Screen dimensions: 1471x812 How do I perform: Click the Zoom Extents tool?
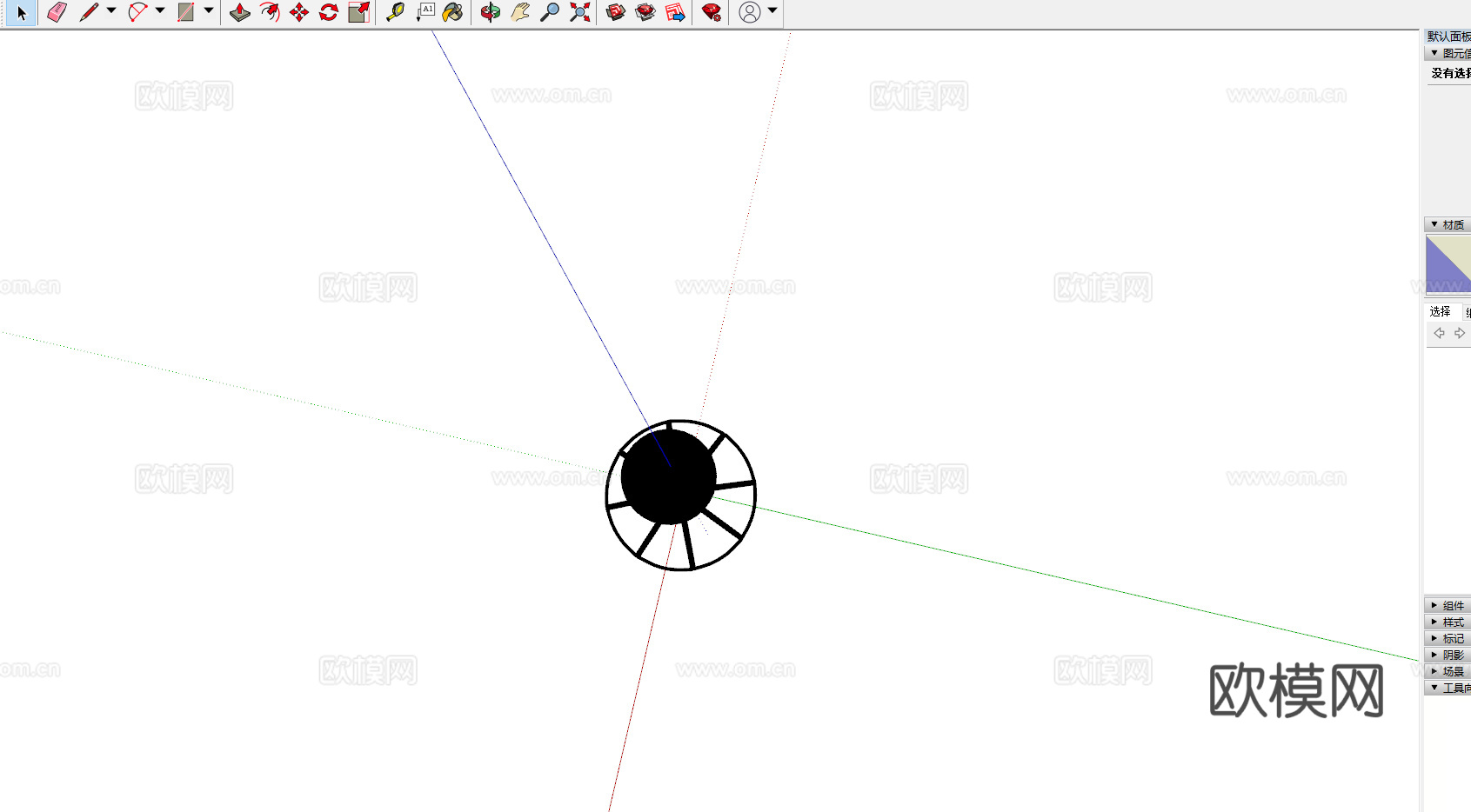click(x=579, y=12)
